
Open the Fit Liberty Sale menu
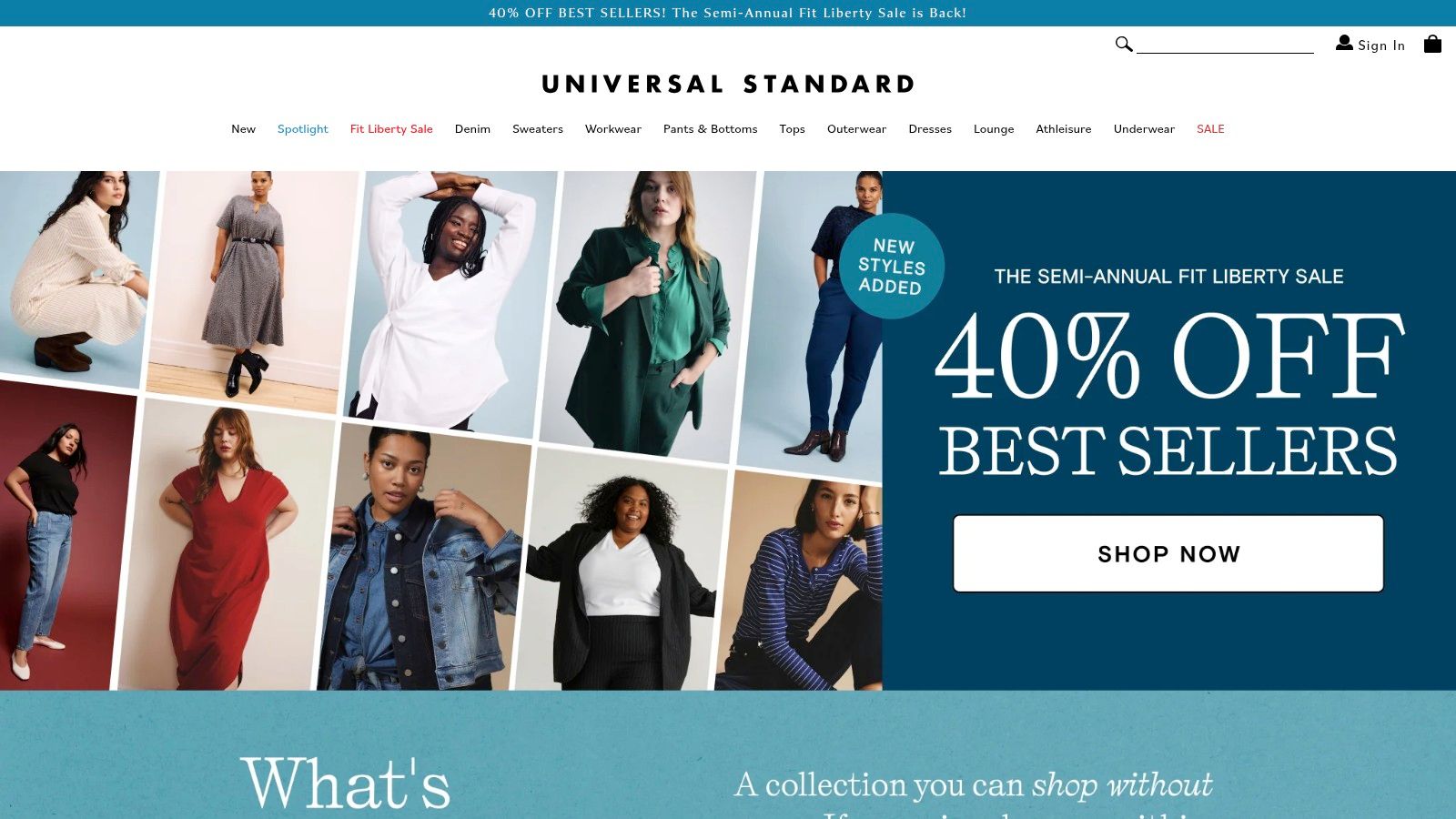391,129
